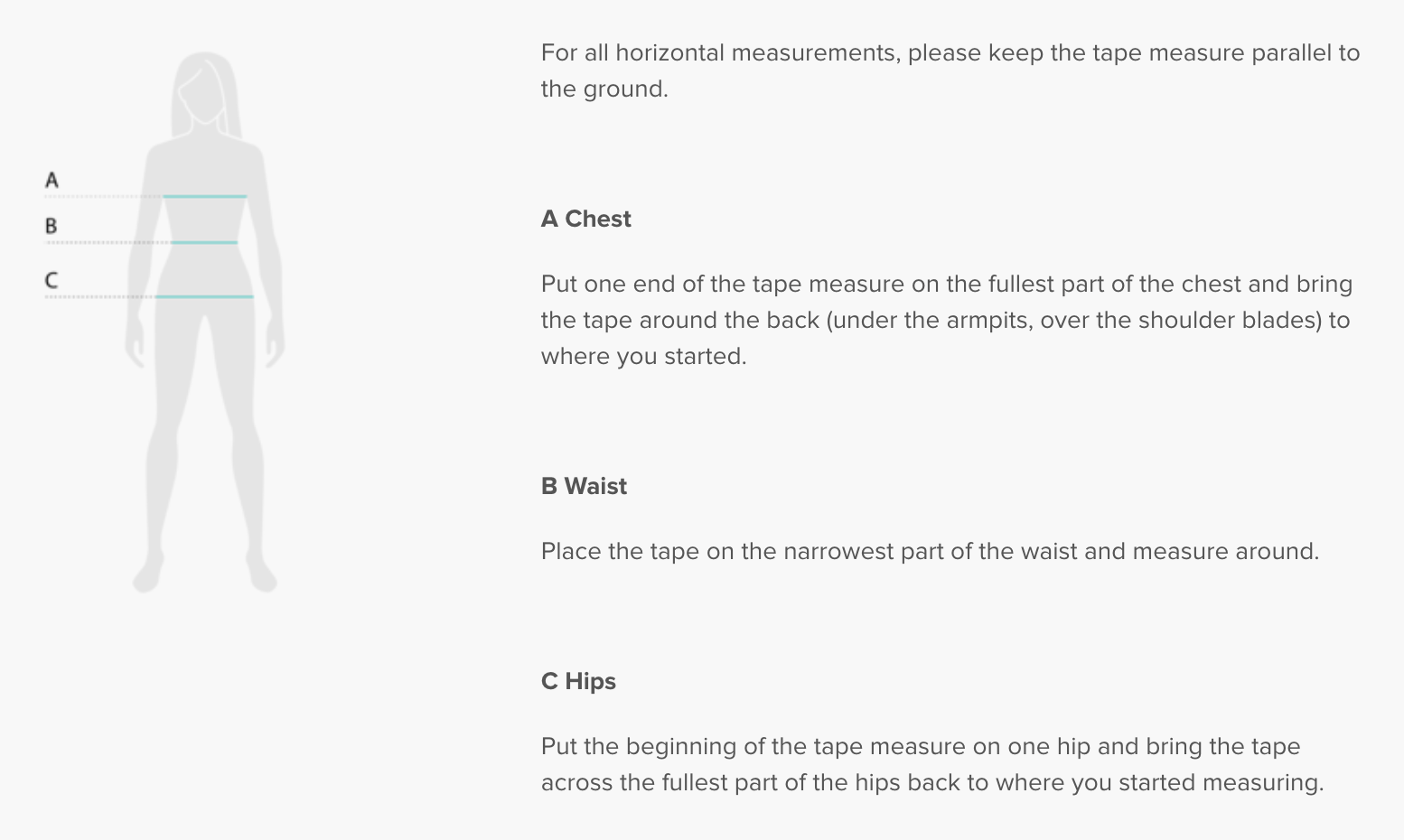The height and width of the screenshot is (840, 1404).
Task: Click the hips measuring instructions paragraph
Action: point(932,764)
